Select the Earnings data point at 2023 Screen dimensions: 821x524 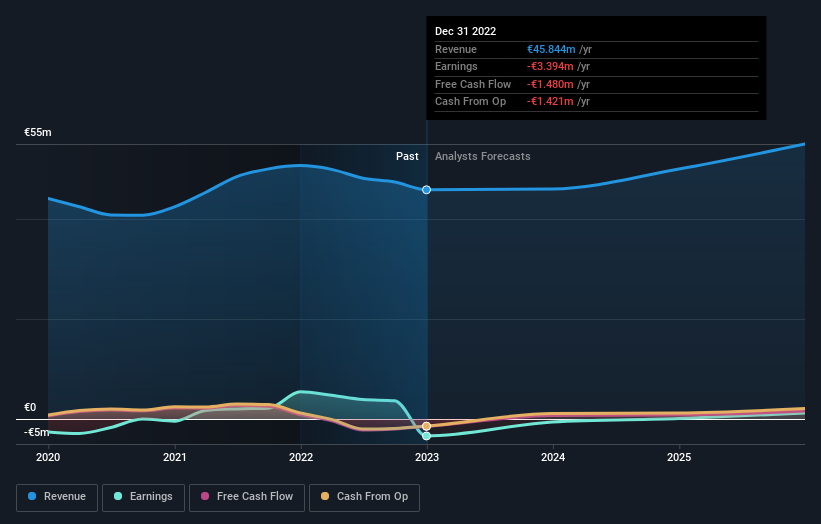427,436
